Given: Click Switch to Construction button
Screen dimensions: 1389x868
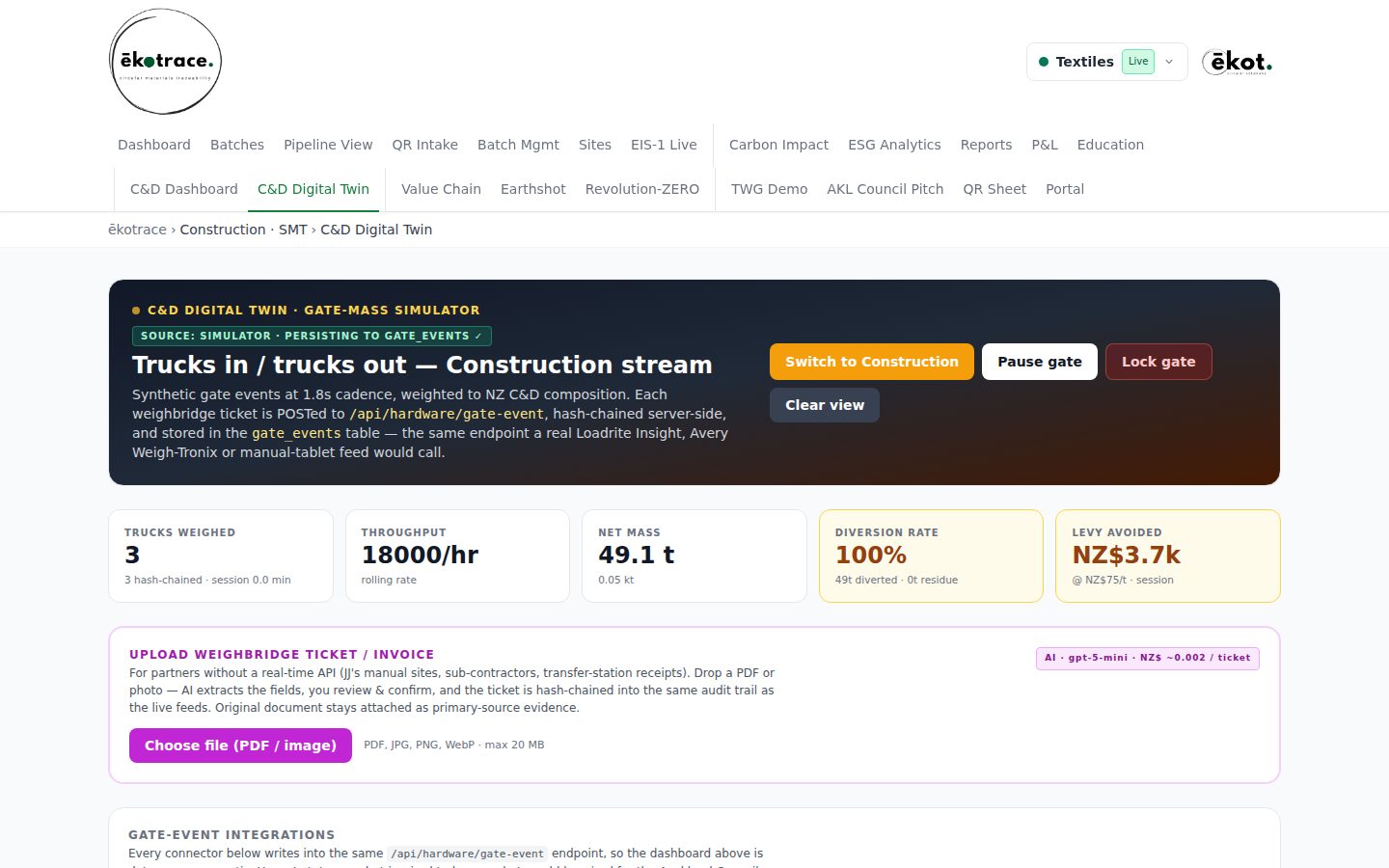Looking at the screenshot, I should [x=872, y=362].
